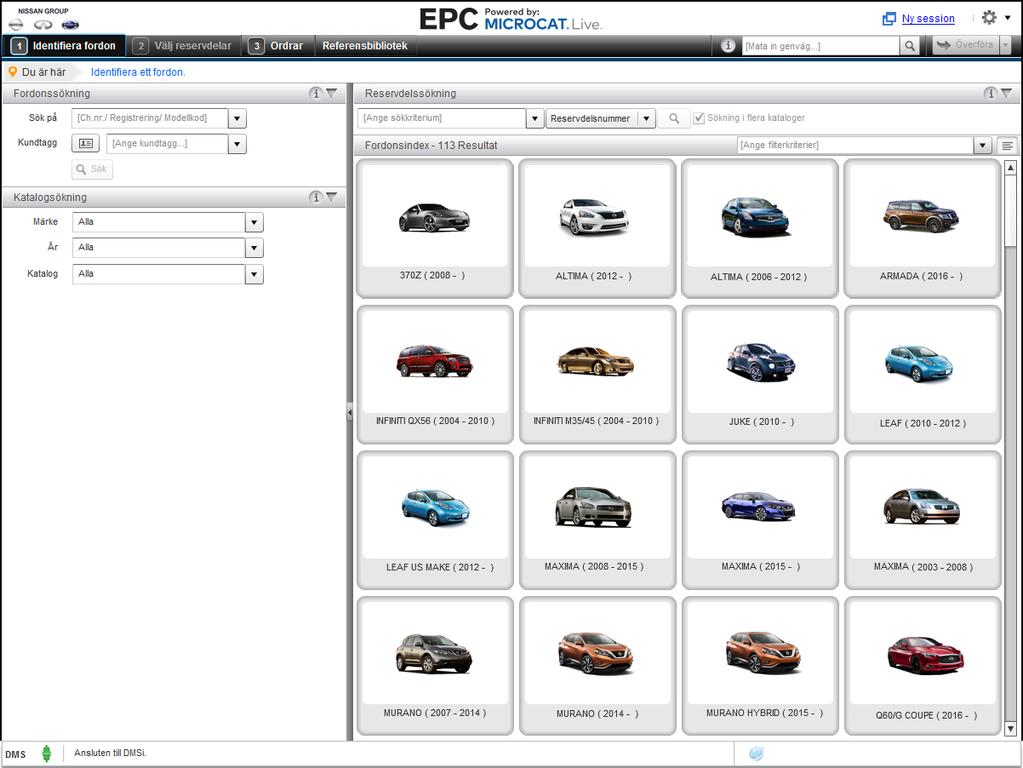This screenshot has height=768, width=1023.
Task: Click the Kundtagg card icon button
Action: pyautogui.click(x=85, y=144)
